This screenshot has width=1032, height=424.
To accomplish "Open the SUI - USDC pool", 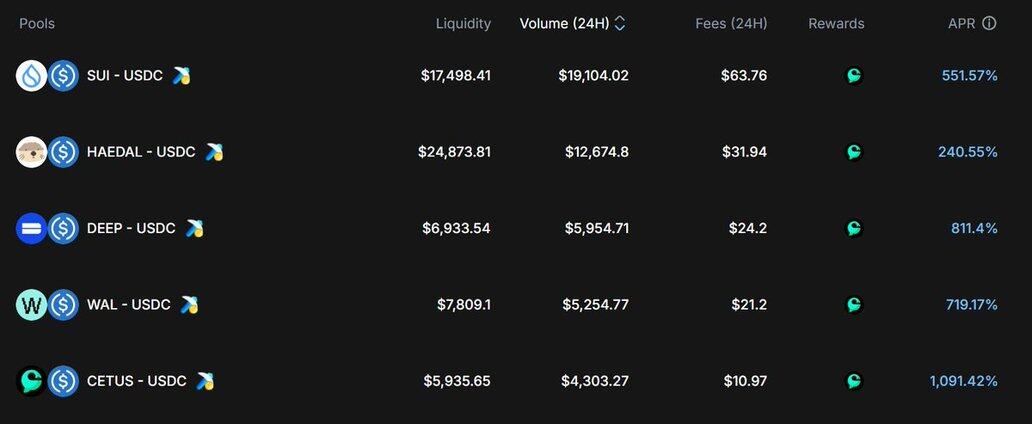I will (x=125, y=76).
